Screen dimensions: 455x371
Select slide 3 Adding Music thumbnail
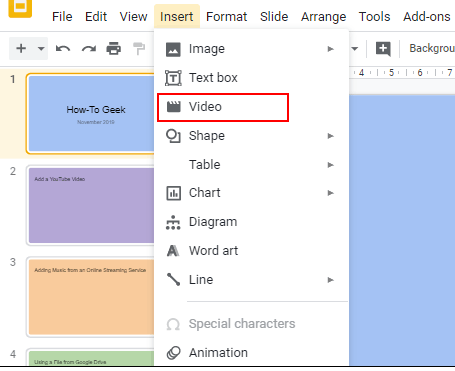pyautogui.click(x=90, y=297)
